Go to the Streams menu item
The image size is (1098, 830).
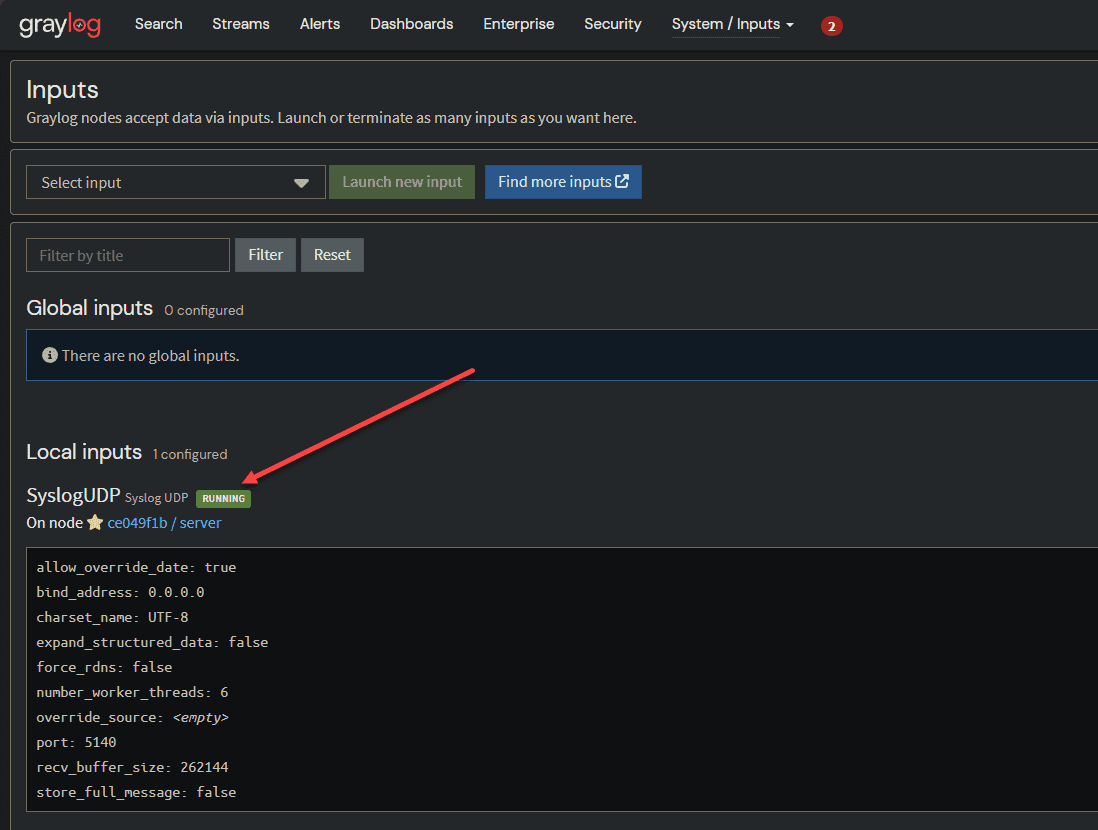[240, 24]
